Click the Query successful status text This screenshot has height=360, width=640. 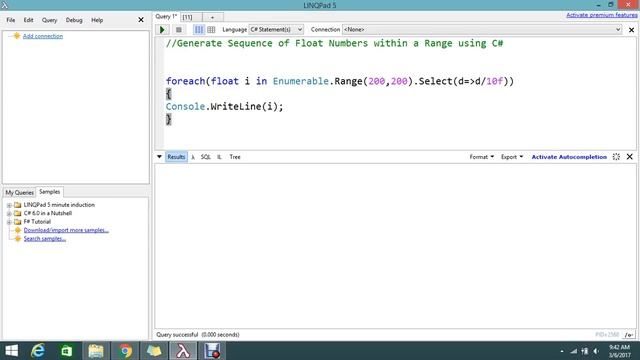[x=198, y=335]
